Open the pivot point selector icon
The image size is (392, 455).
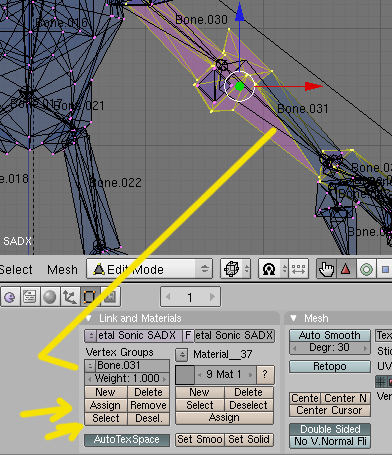click(273, 269)
